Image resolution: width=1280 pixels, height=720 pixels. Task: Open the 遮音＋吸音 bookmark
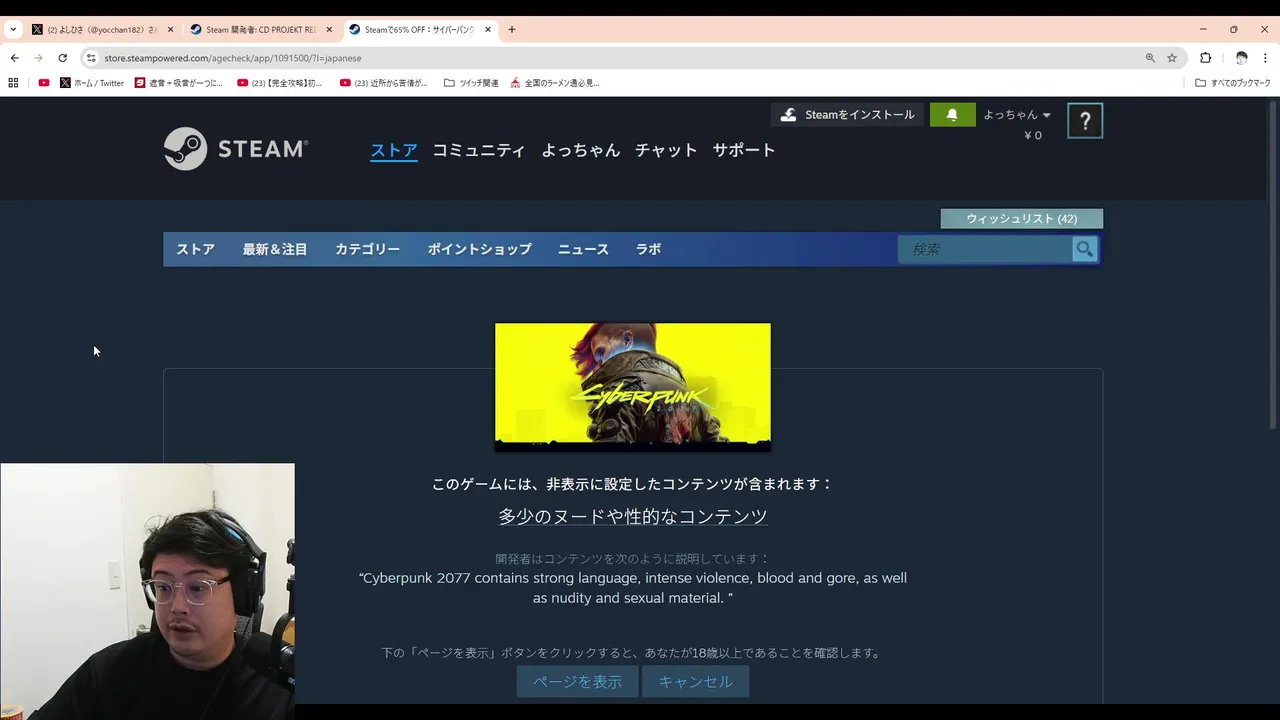click(x=179, y=83)
